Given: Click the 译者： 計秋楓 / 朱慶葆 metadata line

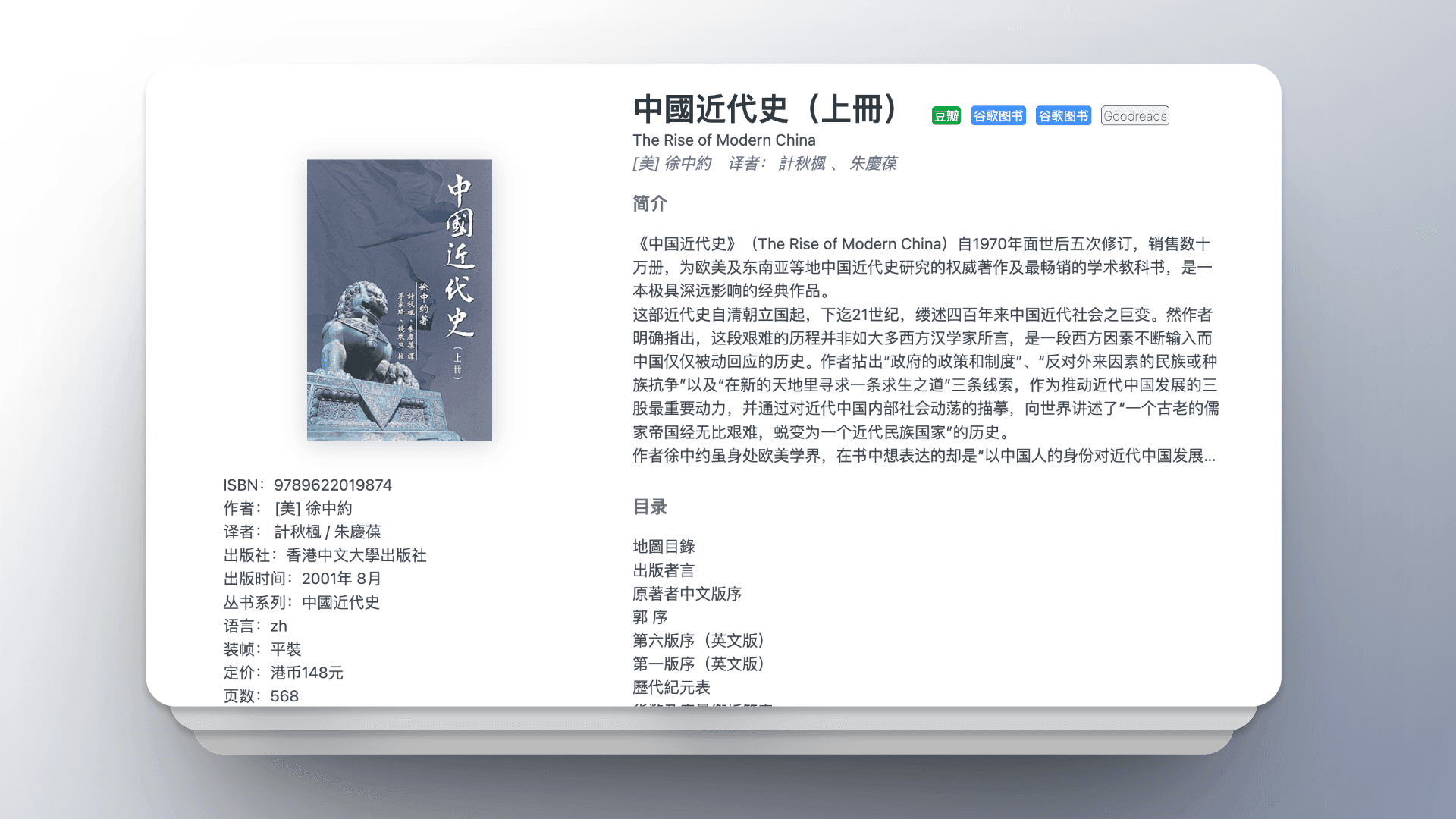Looking at the screenshot, I should (302, 532).
